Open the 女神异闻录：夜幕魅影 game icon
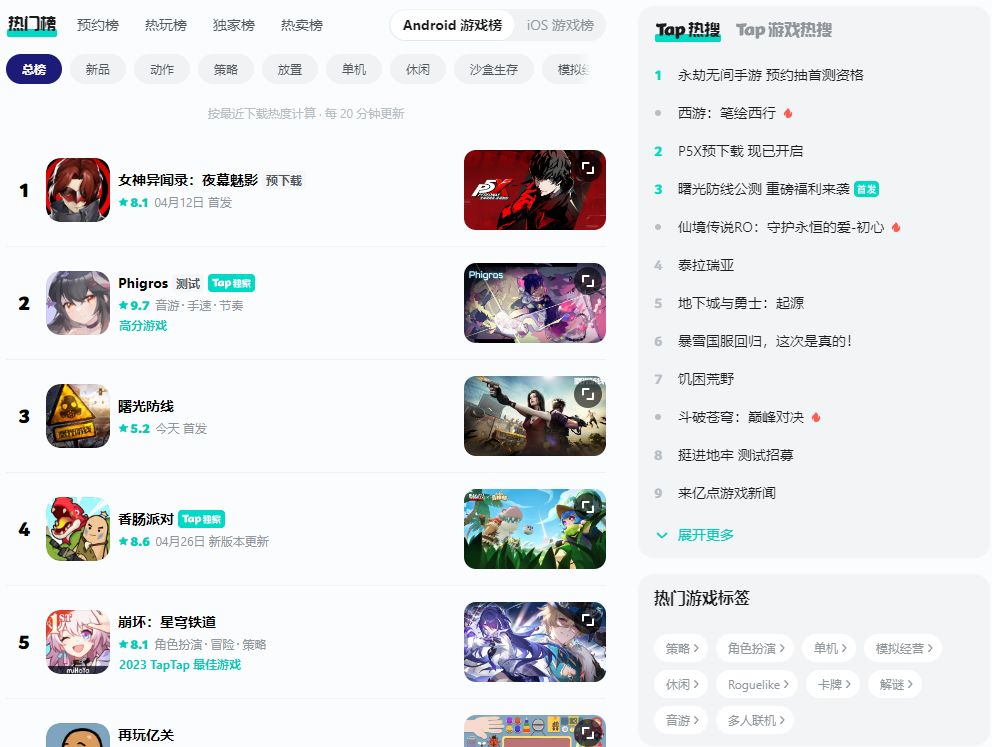 coord(78,190)
